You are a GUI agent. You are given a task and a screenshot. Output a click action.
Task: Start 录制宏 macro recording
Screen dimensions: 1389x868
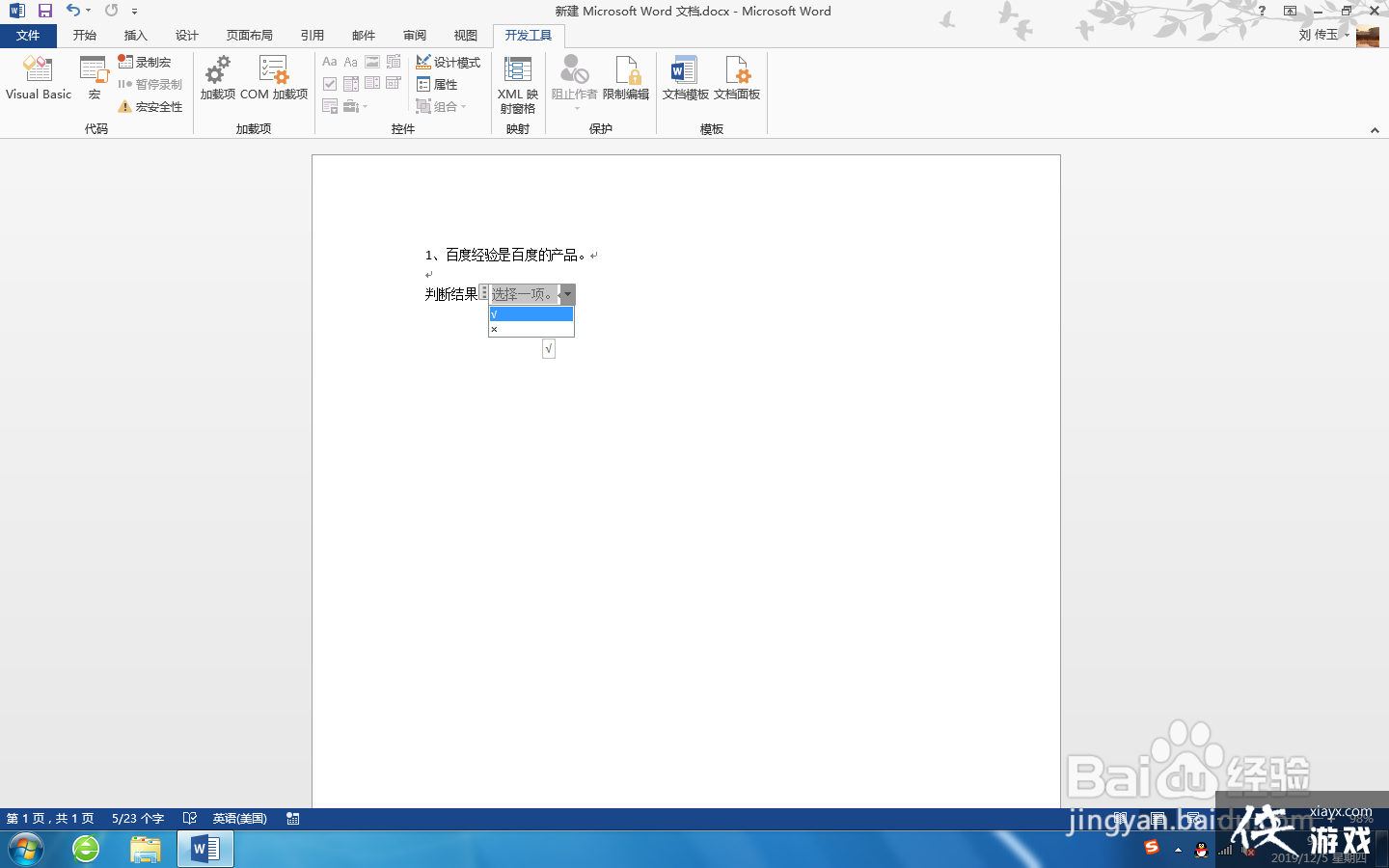(145, 62)
